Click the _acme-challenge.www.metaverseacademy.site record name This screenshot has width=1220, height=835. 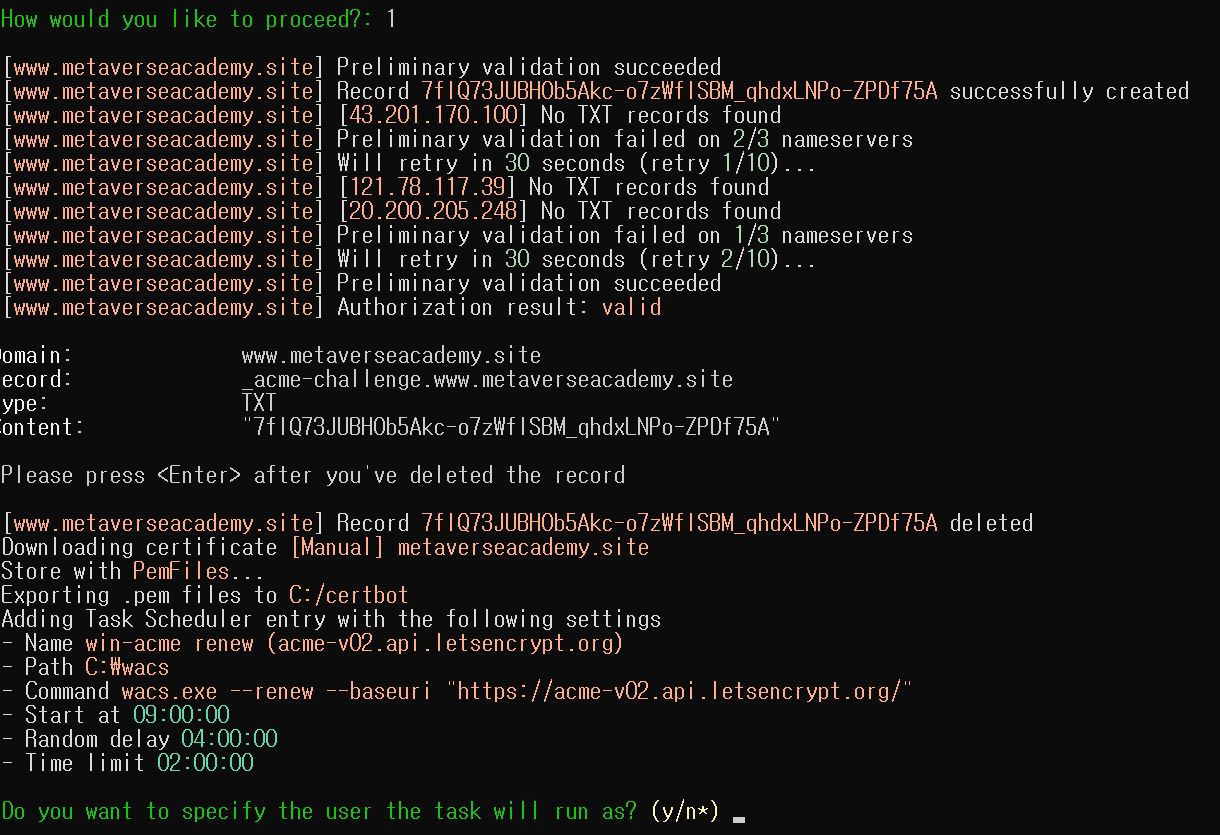pos(487,379)
